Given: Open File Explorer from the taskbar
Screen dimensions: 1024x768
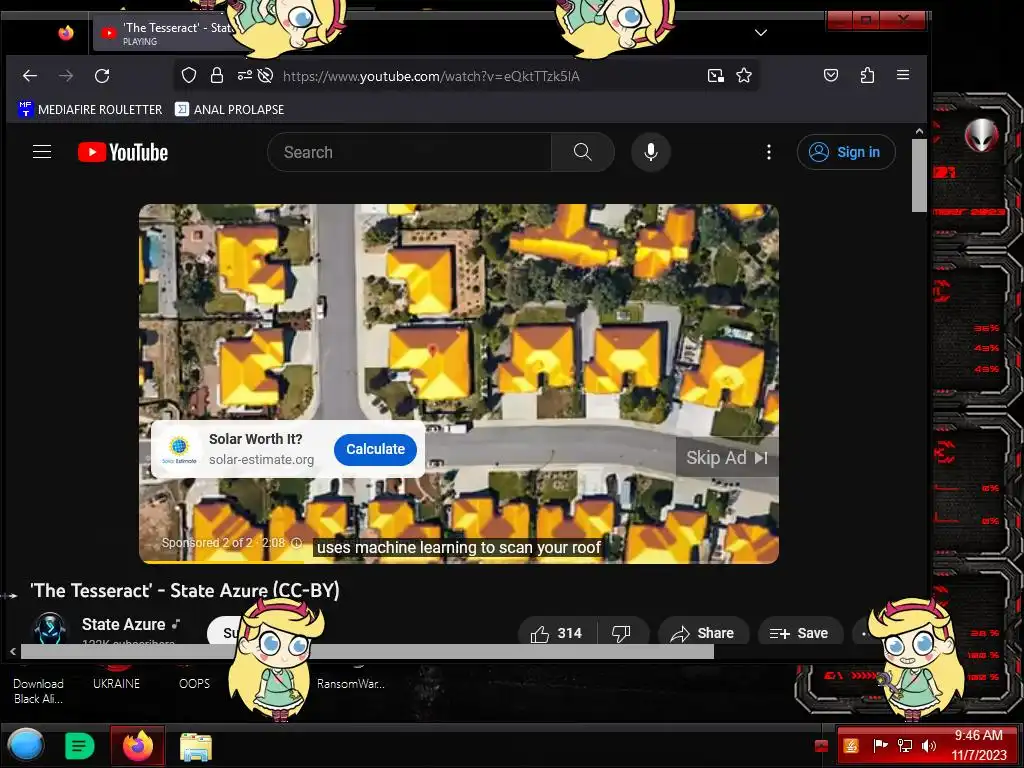Looking at the screenshot, I should (x=196, y=746).
